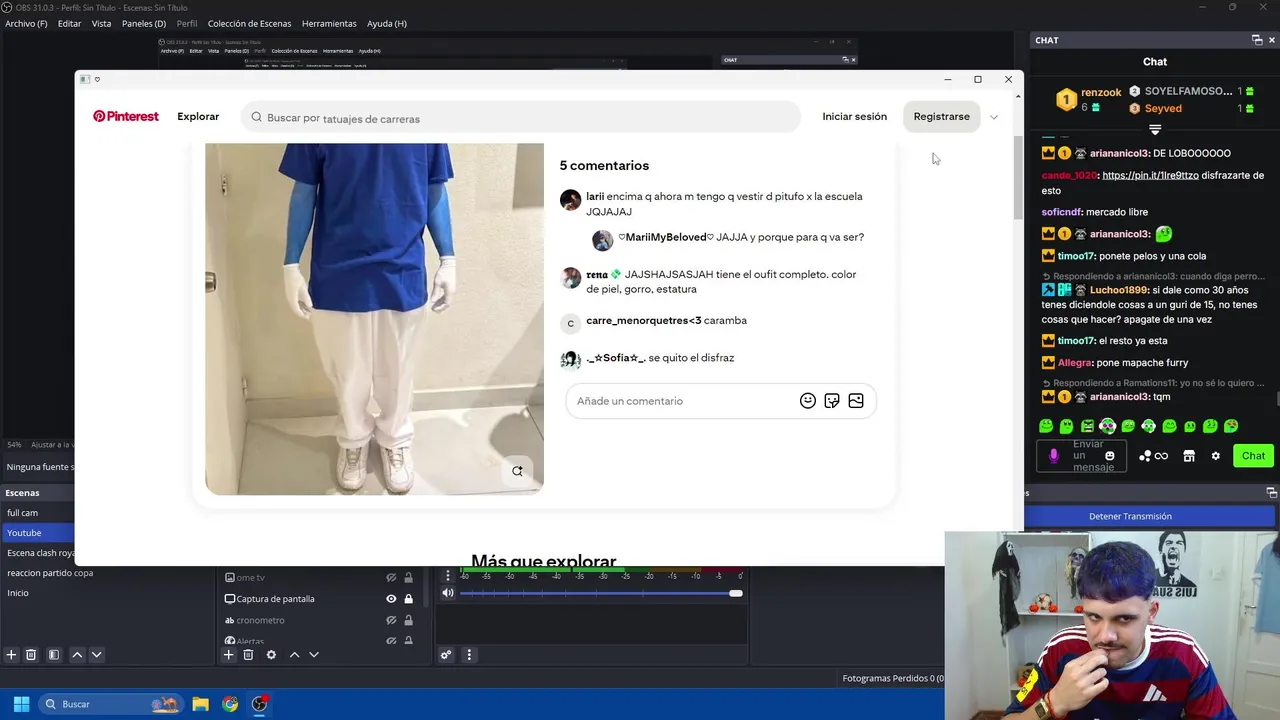Viewport: 1280px width, 720px height.
Task: Remove the selected source in OBS
Action: (x=248, y=655)
